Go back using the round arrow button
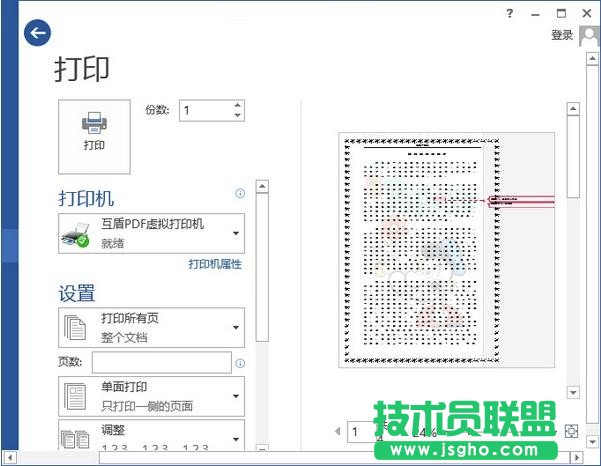This screenshot has width=601, height=466. (x=37, y=33)
